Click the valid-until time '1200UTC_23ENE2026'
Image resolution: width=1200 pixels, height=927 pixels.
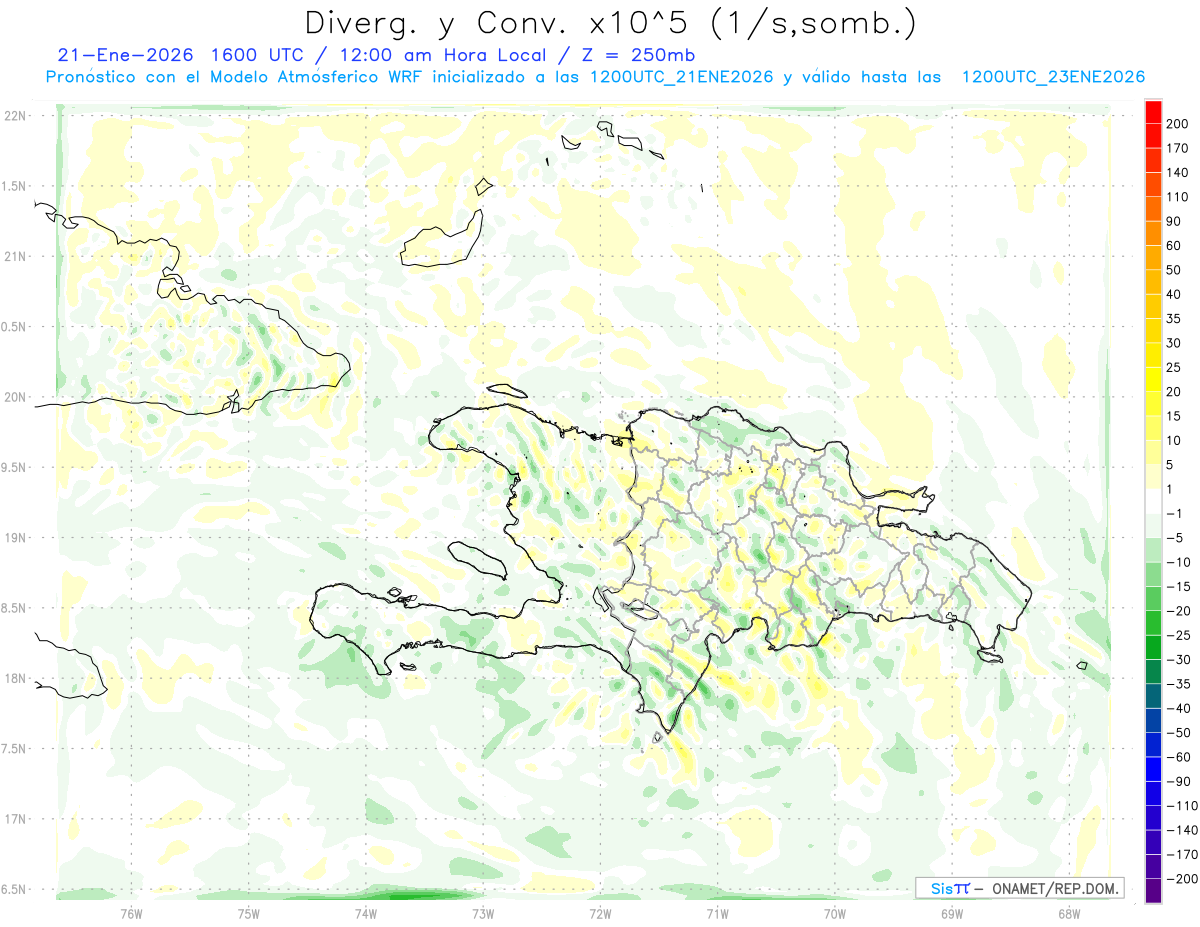1052,77
